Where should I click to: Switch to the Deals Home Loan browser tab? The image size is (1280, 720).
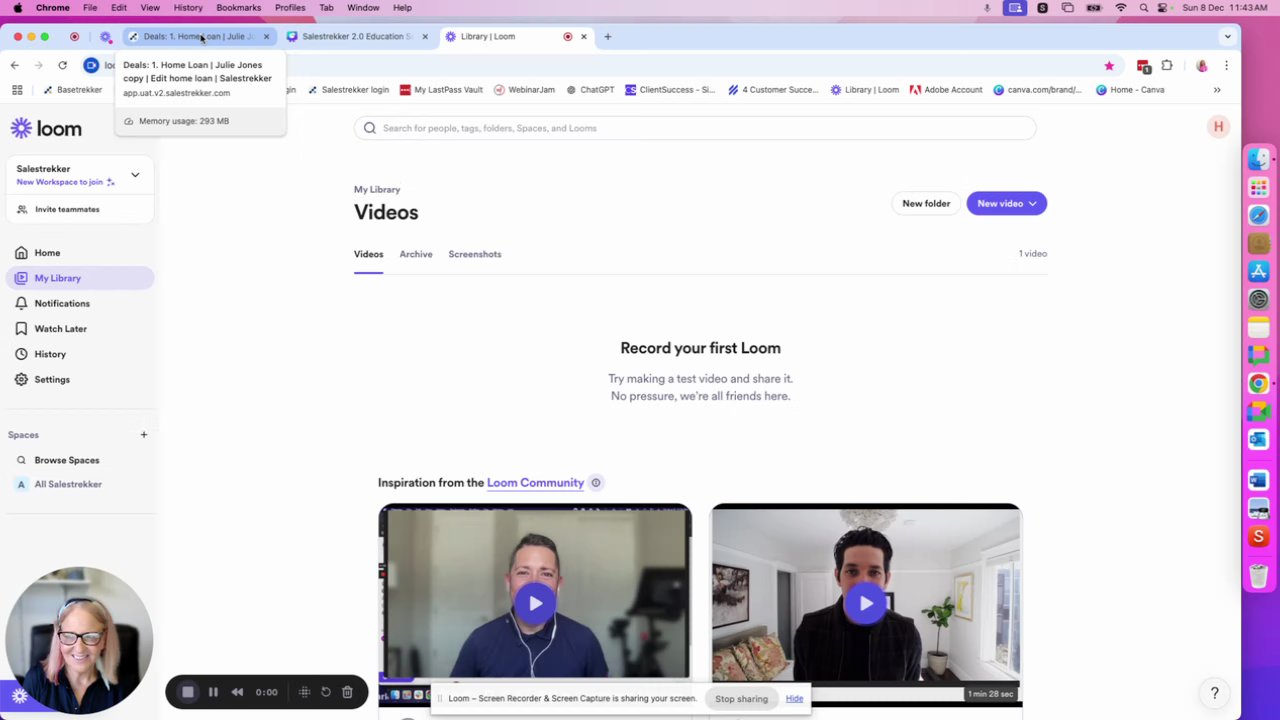pos(198,36)
